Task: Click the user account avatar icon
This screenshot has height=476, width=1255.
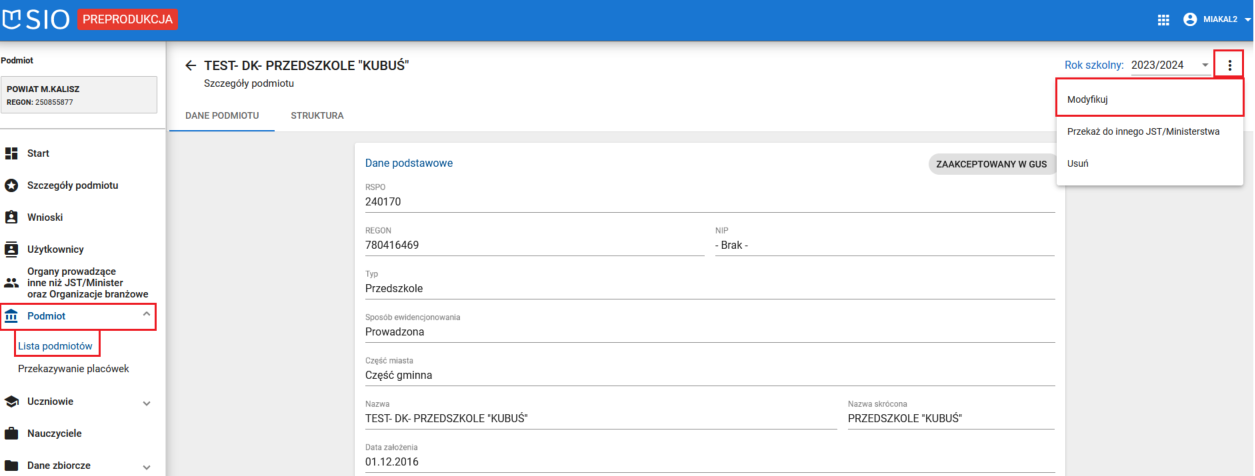Action: [x=1190, y=19]
